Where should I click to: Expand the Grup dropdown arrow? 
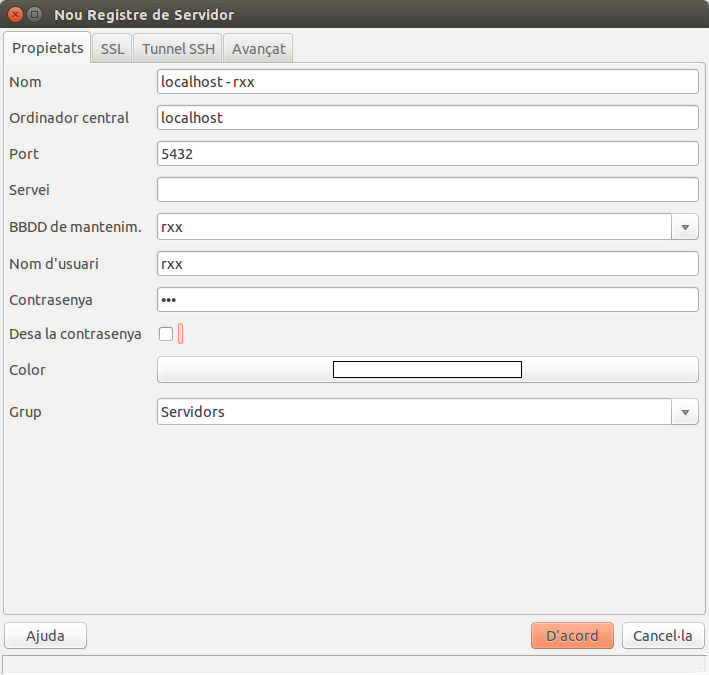pos(685,412)
